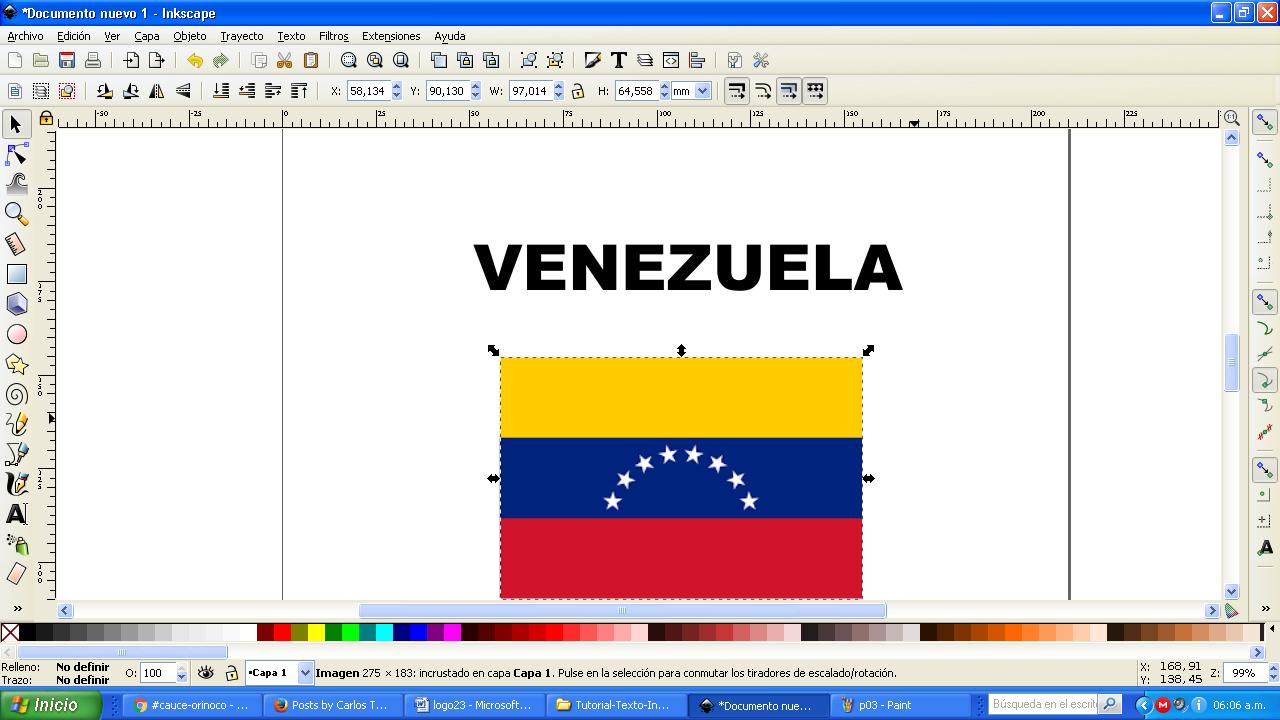Select the Spiral tool

(17, 394)
